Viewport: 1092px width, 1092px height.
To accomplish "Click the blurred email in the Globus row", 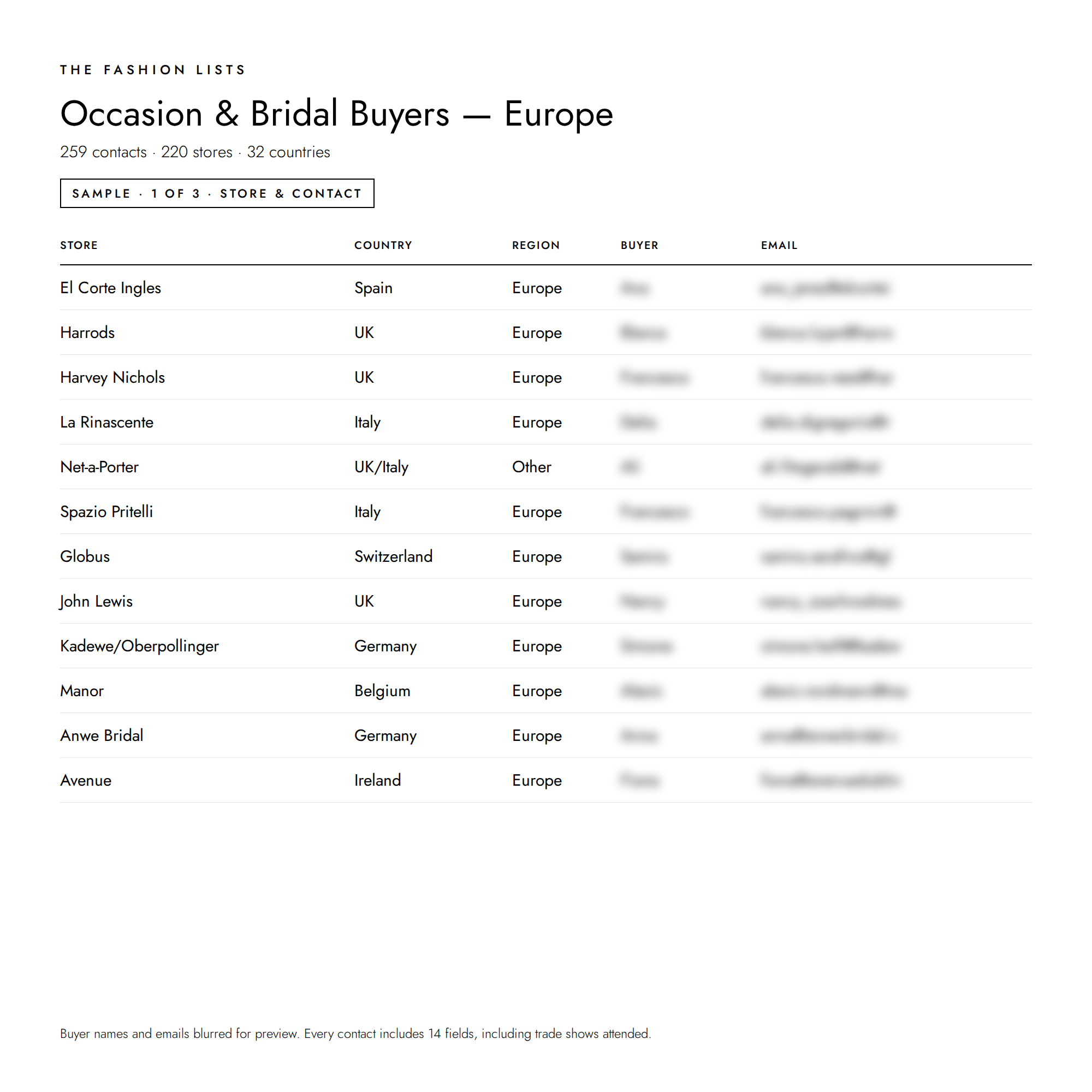I will pos(826,556).
